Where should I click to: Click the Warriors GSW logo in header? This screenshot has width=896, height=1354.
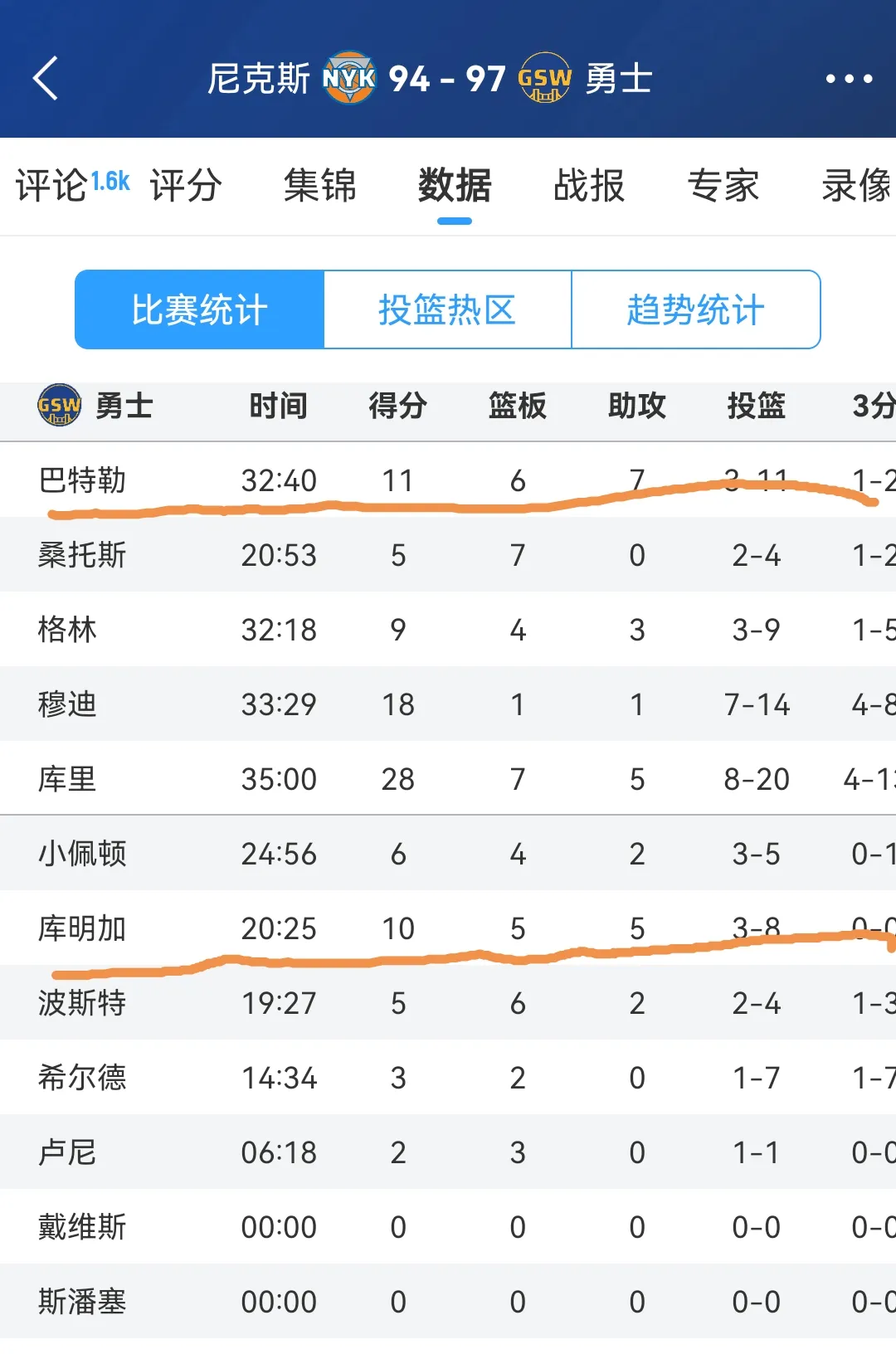[x=543, y=79]
